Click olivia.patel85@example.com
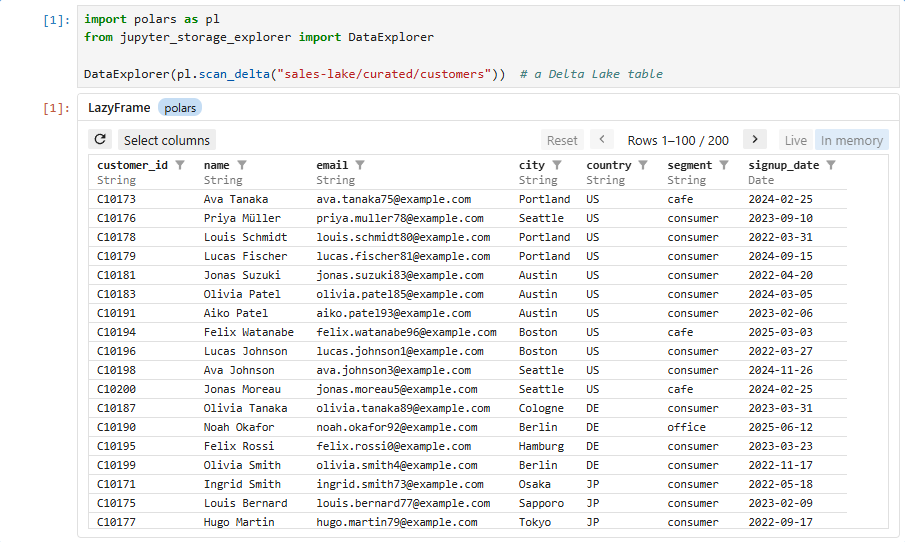Screen dimensions: 905x542 [x=399, y=294]
